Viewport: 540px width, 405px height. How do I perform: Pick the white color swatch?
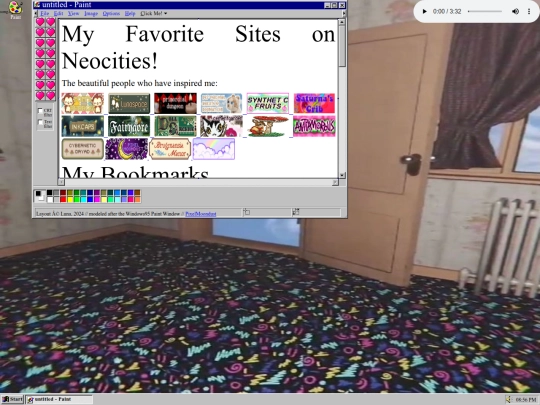click(x=50, y=199)
